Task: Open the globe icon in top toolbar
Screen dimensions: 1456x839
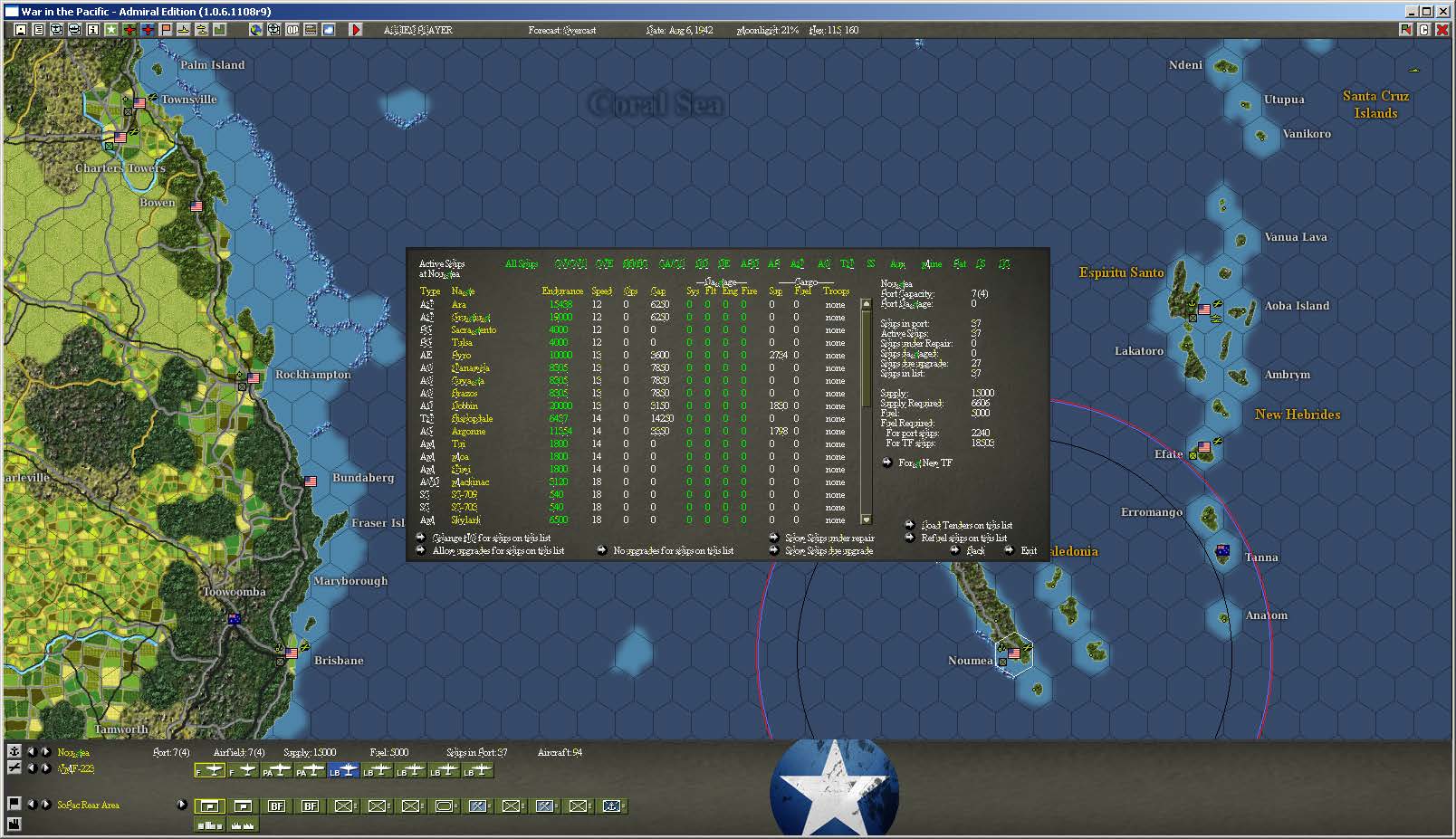Action: [256, 30]
